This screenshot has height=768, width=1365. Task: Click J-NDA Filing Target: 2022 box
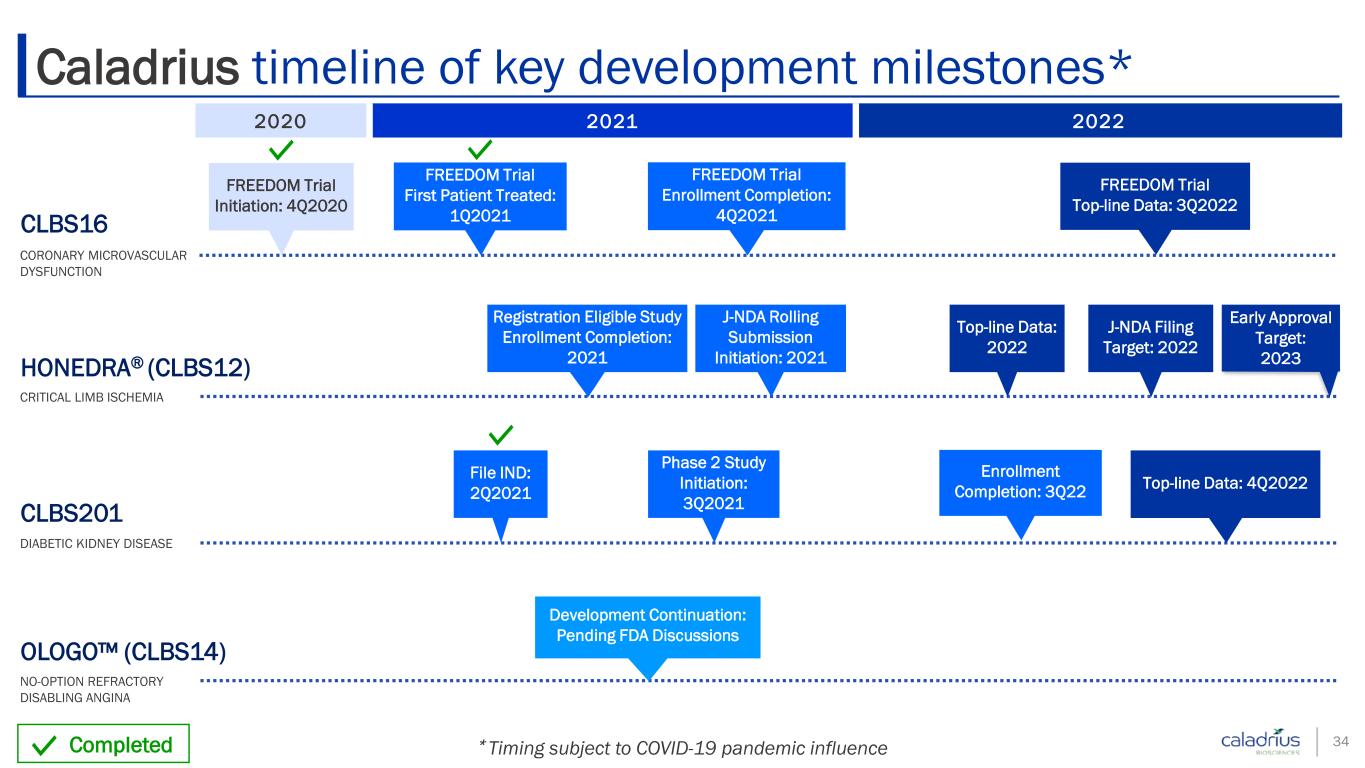pos(1150,338)
